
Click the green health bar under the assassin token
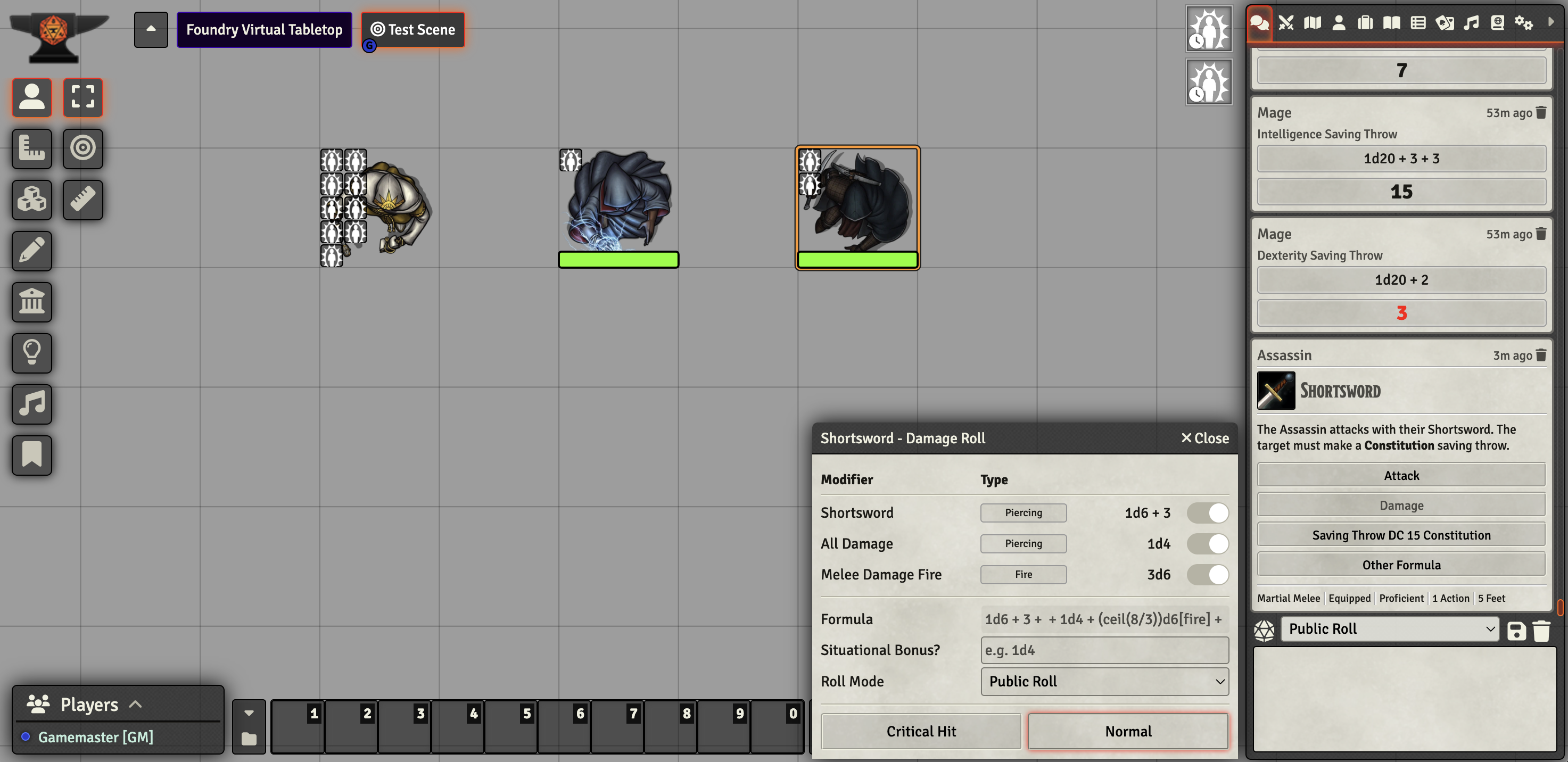(857, 260)
